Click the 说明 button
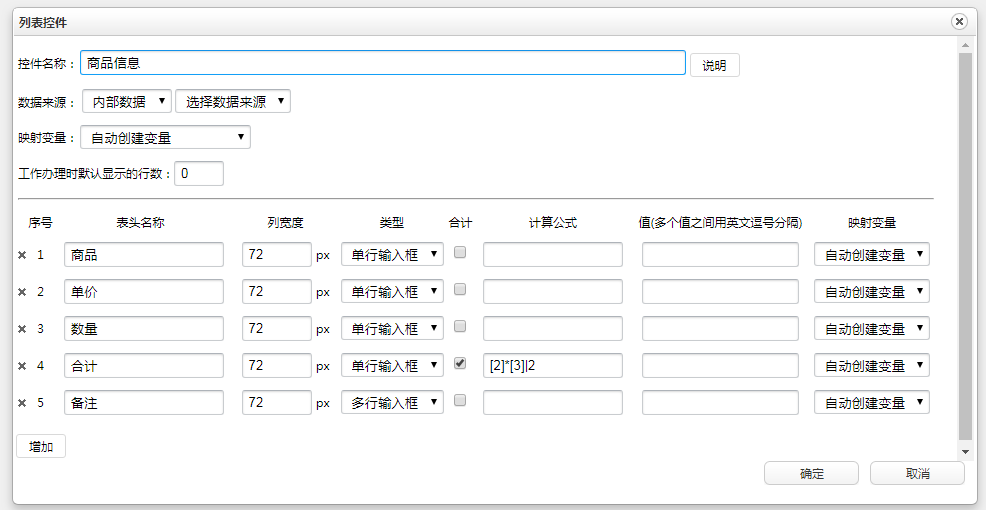Viewport: 986px width, 510px height. click(x=714, y=65)
